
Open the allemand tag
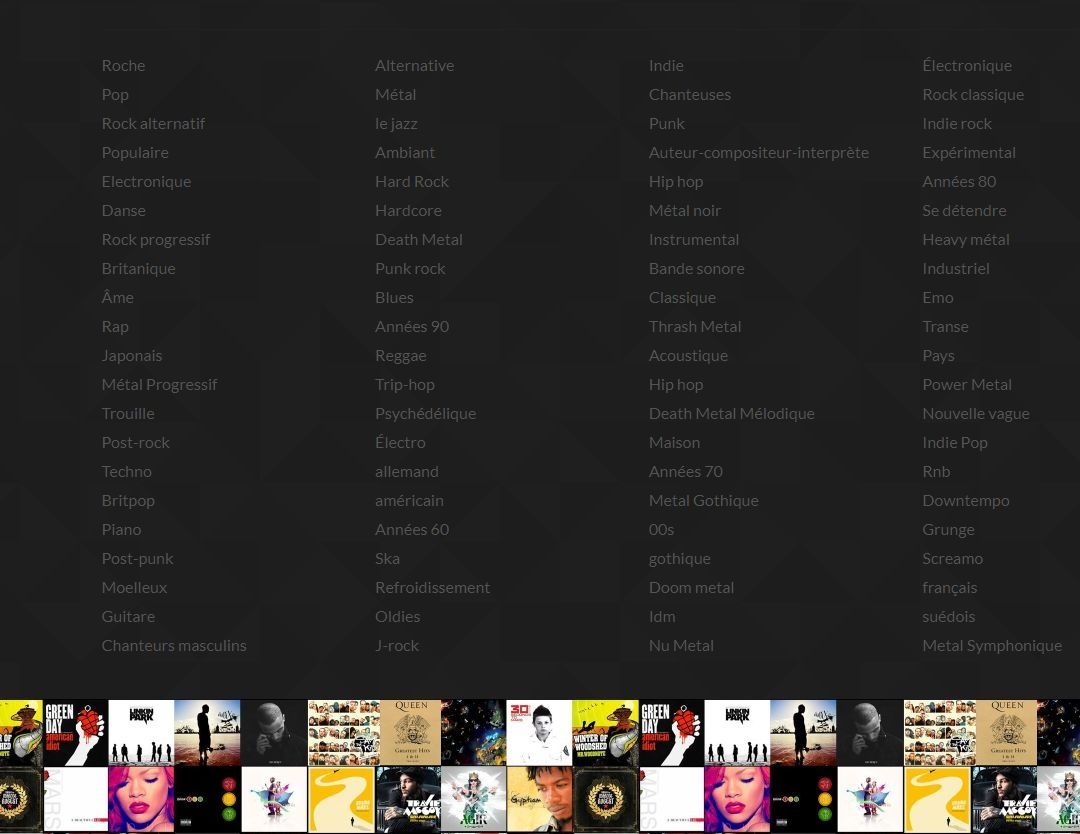click(x=406, y=471)
